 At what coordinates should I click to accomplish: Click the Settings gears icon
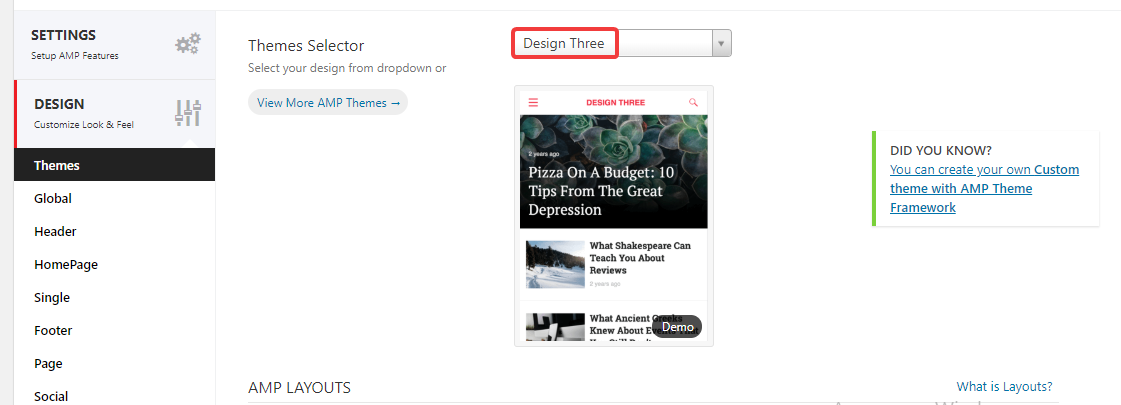point(188,44)
